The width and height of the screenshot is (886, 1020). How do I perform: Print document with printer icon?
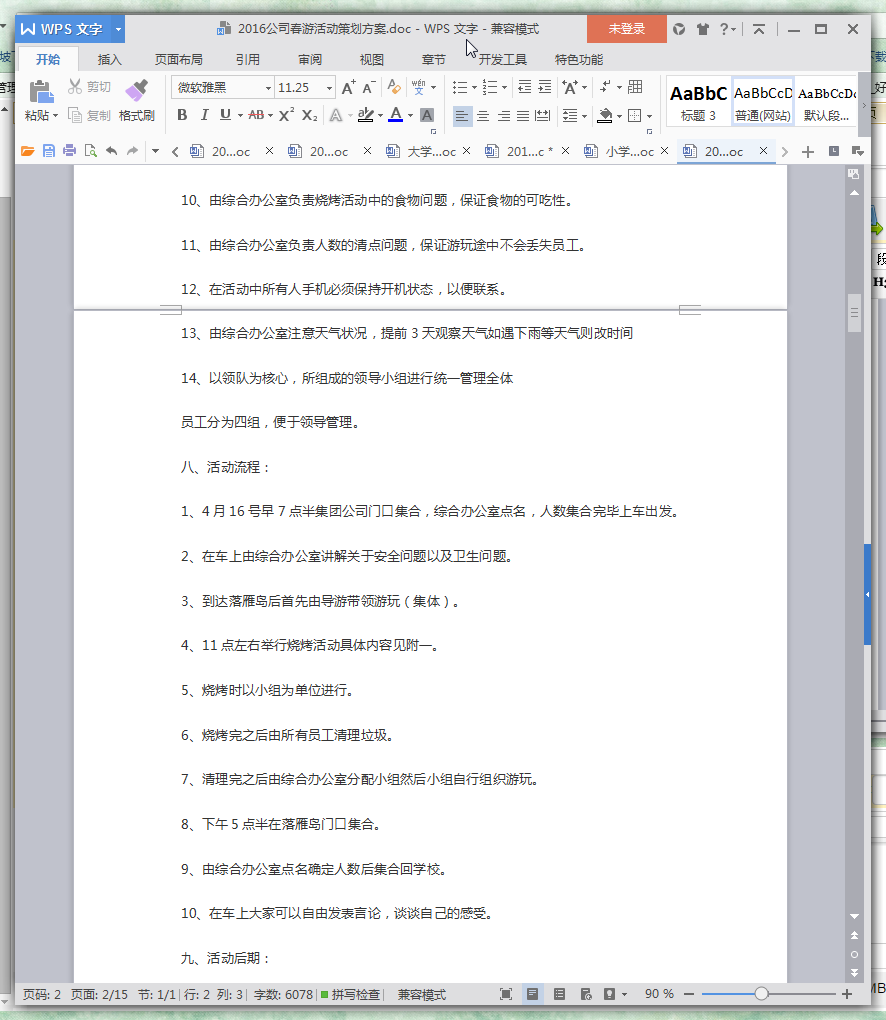69,151
